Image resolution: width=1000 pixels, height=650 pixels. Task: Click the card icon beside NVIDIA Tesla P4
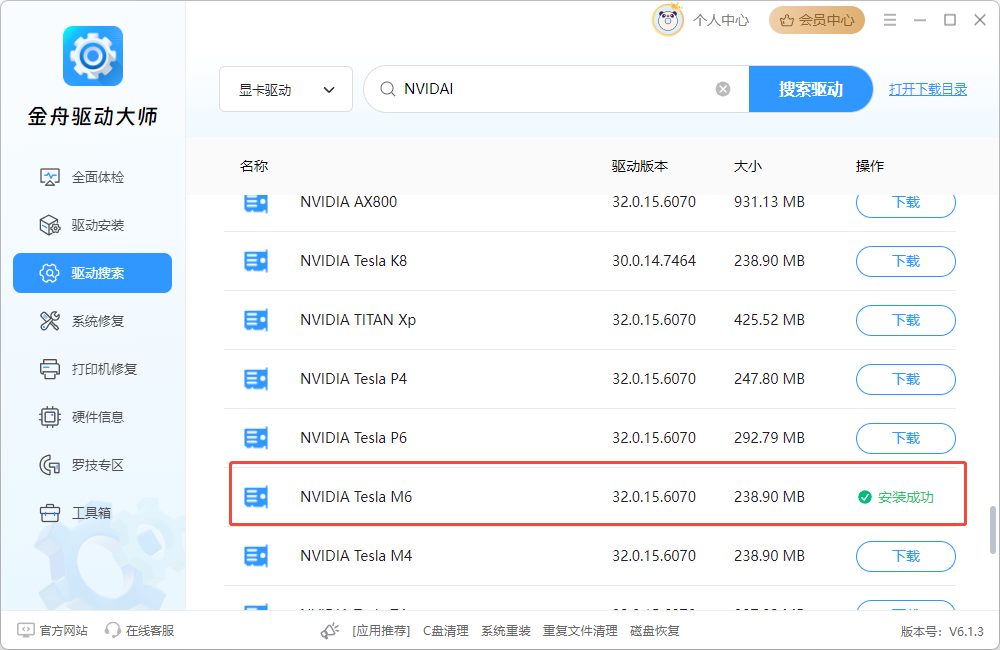click(x=256, y=380)
